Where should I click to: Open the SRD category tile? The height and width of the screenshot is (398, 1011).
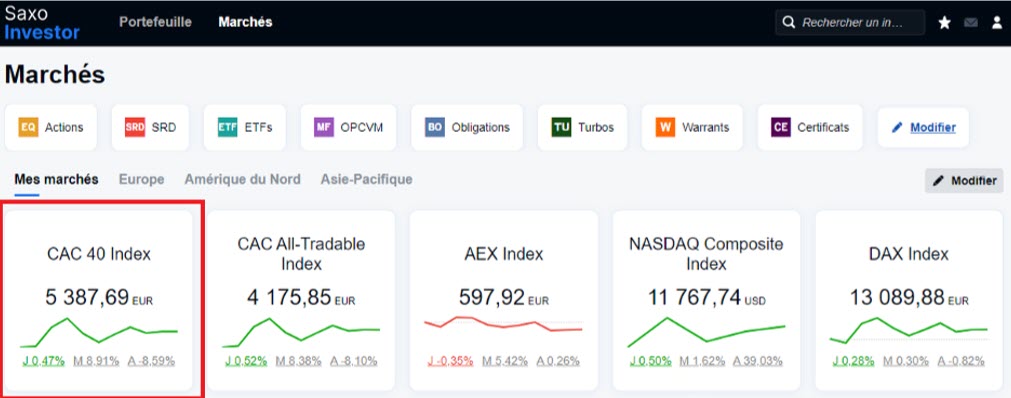point(150,127)
